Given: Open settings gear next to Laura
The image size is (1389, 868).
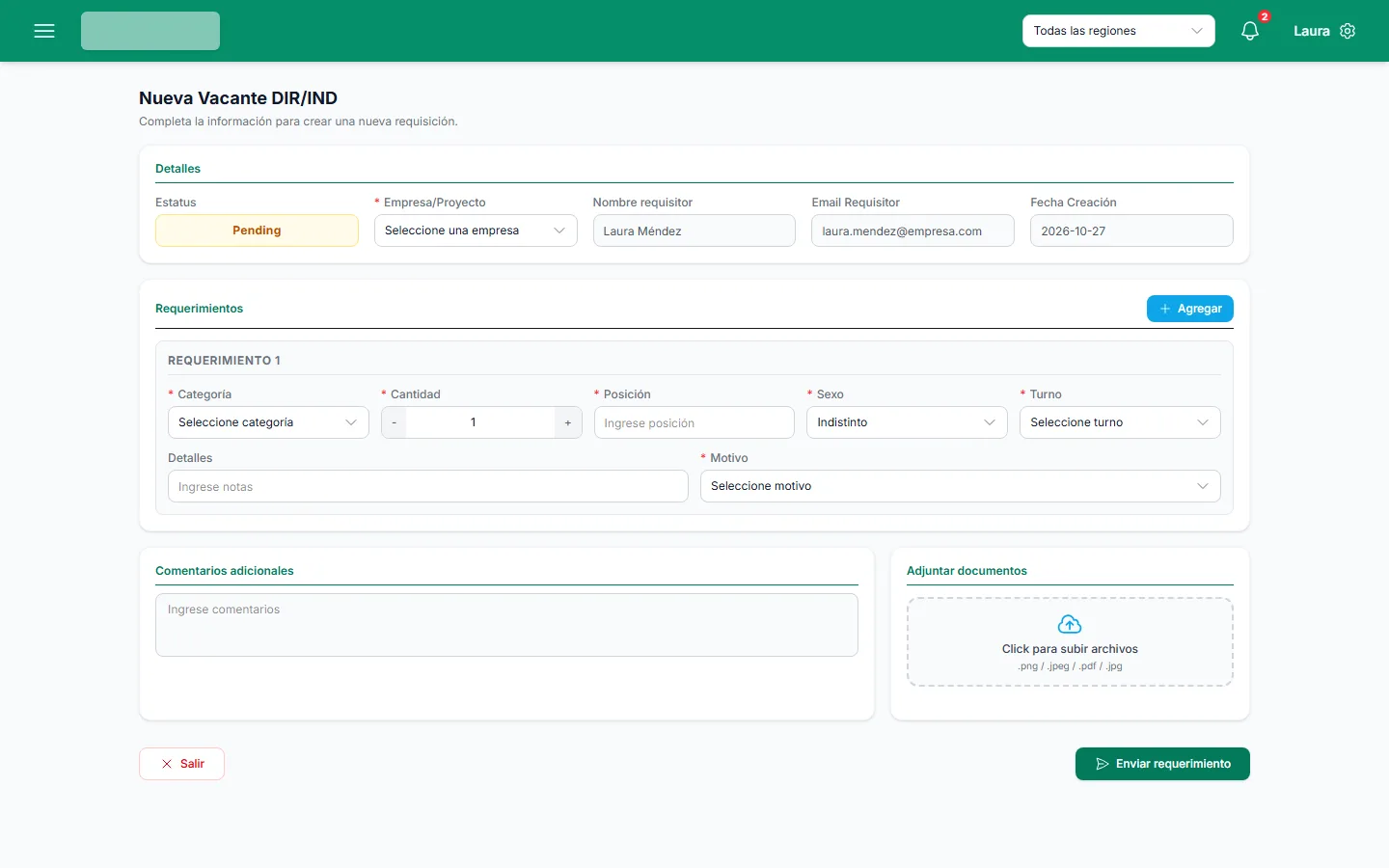Looking at the screenshot, I should pos(1348,31).
